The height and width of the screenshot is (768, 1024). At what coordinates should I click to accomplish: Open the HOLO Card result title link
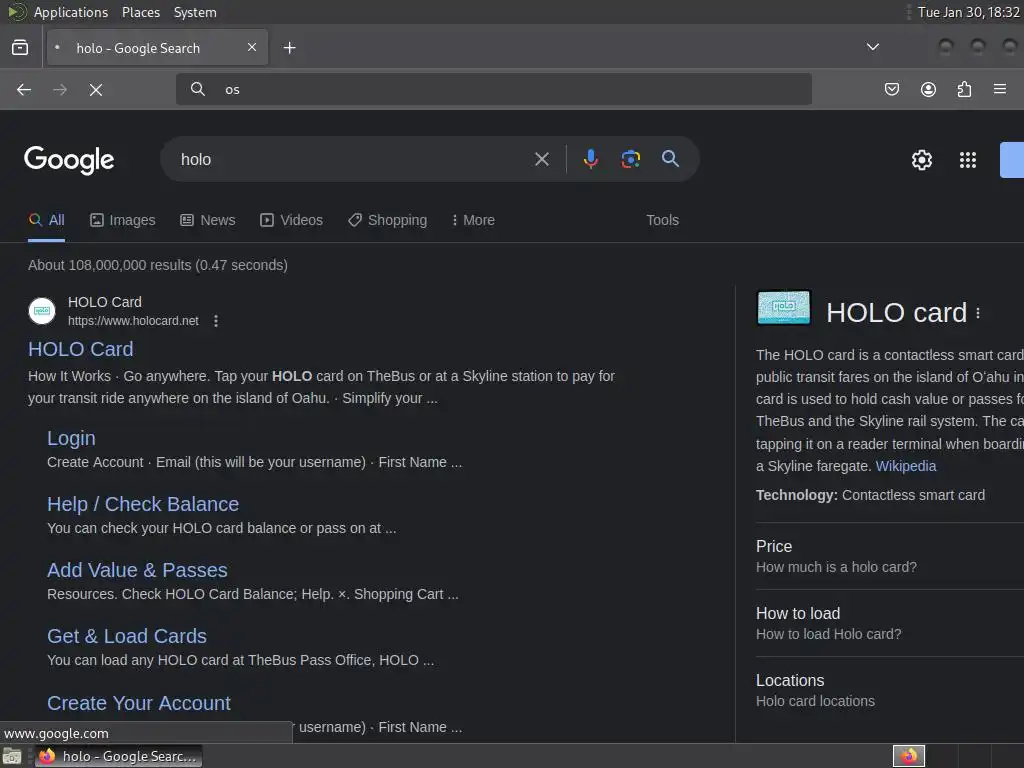pos(80,349)
